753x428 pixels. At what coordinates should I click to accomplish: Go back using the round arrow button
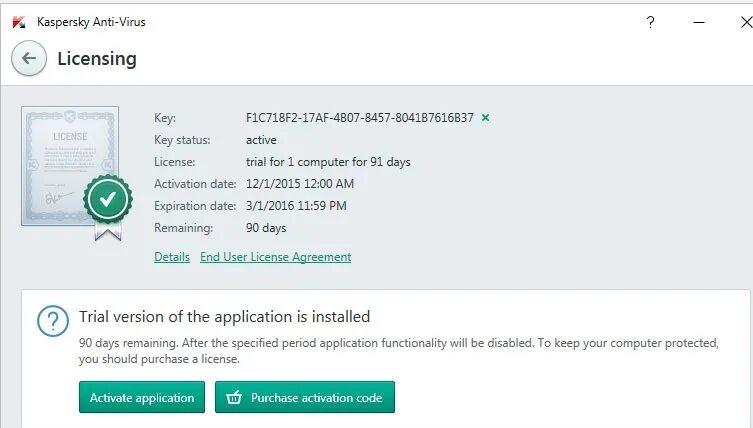(29, 58)
